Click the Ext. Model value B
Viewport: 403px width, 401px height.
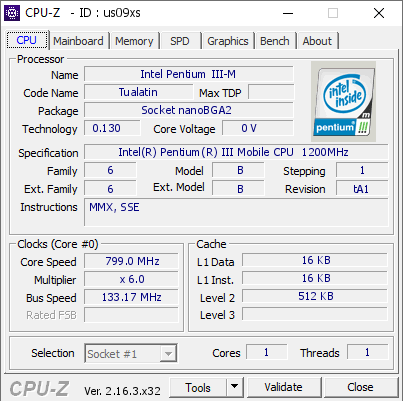238,188
